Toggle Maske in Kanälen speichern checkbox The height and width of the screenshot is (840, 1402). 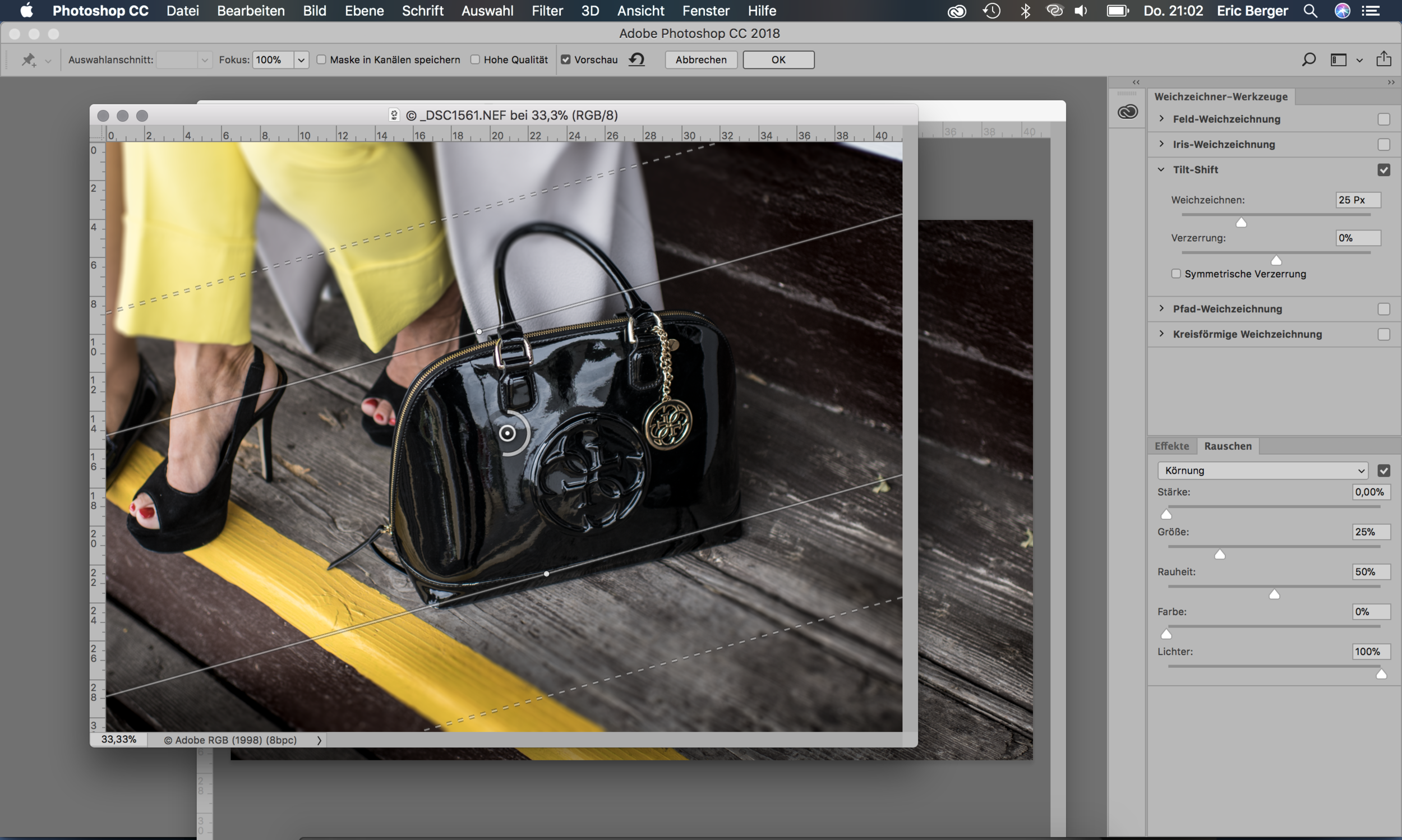click(321, 59)
